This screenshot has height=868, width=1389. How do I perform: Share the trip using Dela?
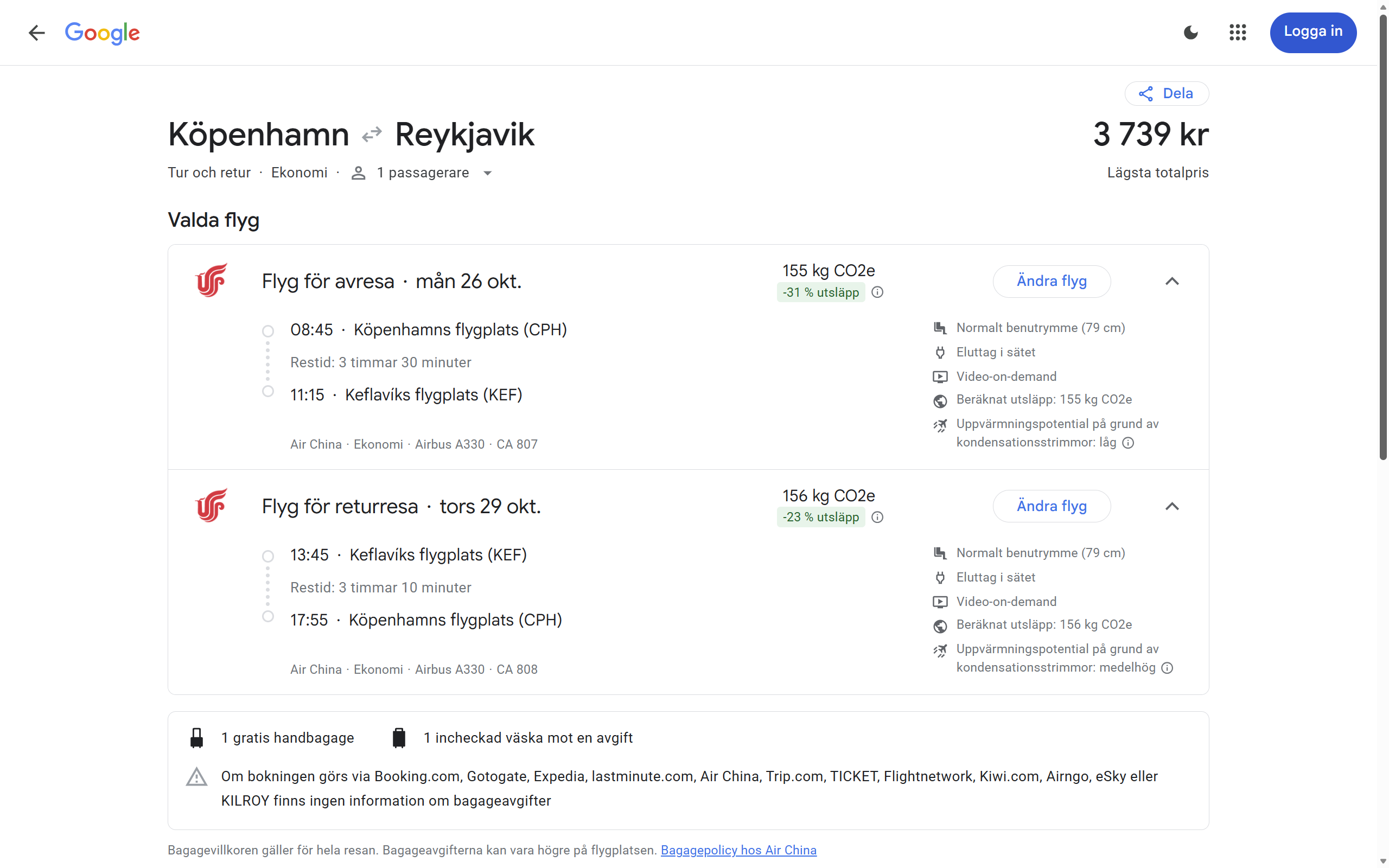coord(1167,93)
